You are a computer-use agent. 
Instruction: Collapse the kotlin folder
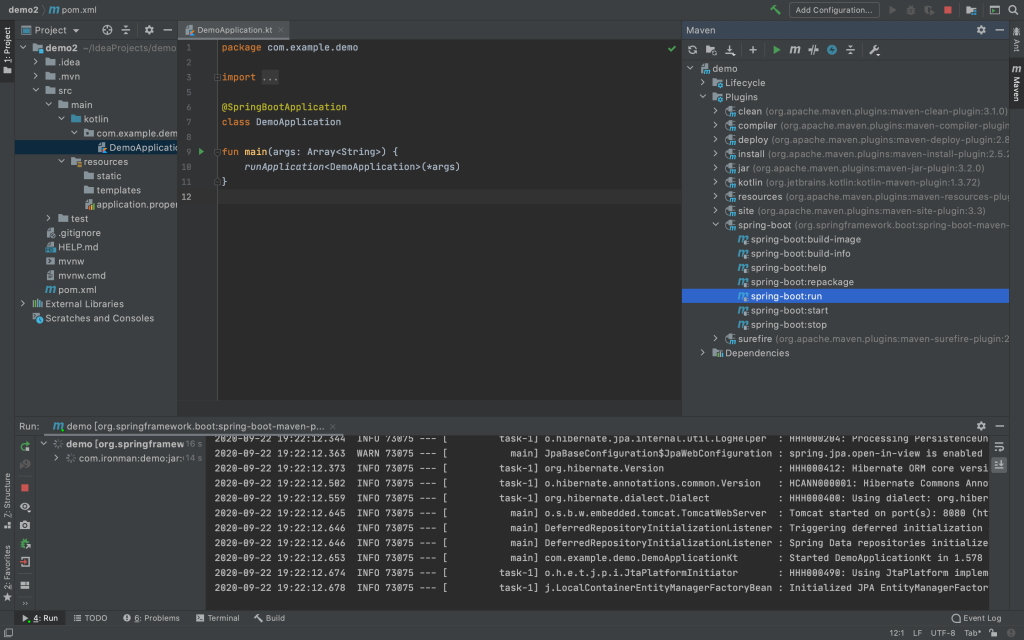click(x=61, y=119)
